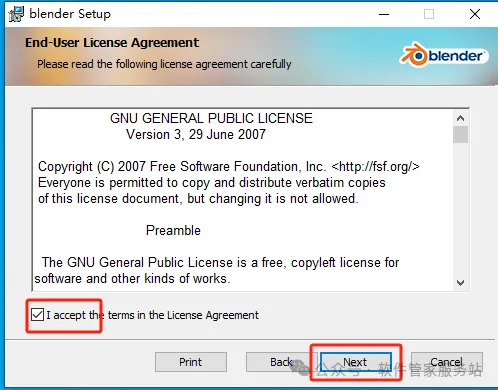498x390 pixels.
Task: Close the blender Setup window
Action: [475, 14]
